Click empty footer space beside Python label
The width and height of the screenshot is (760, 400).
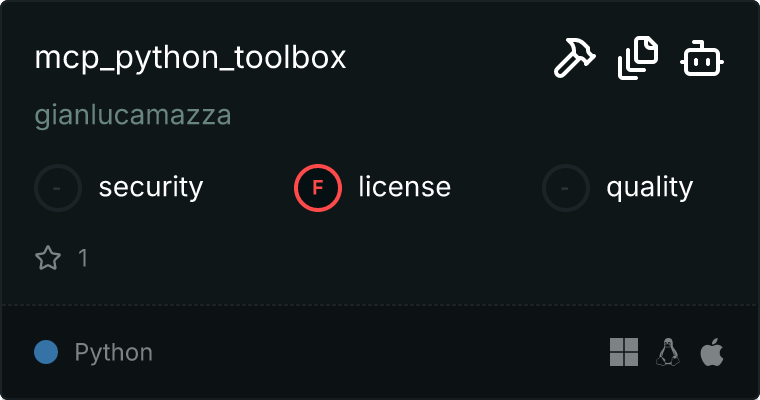click(380, 352)
